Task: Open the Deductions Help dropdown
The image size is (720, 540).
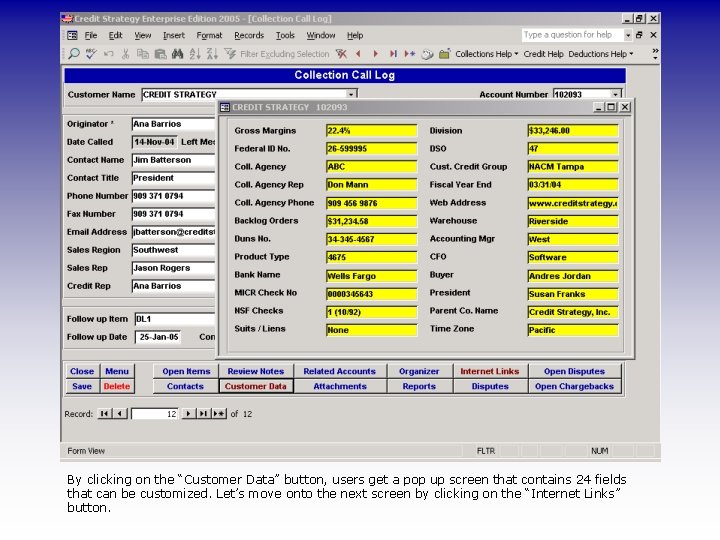Action: point(601,54)
